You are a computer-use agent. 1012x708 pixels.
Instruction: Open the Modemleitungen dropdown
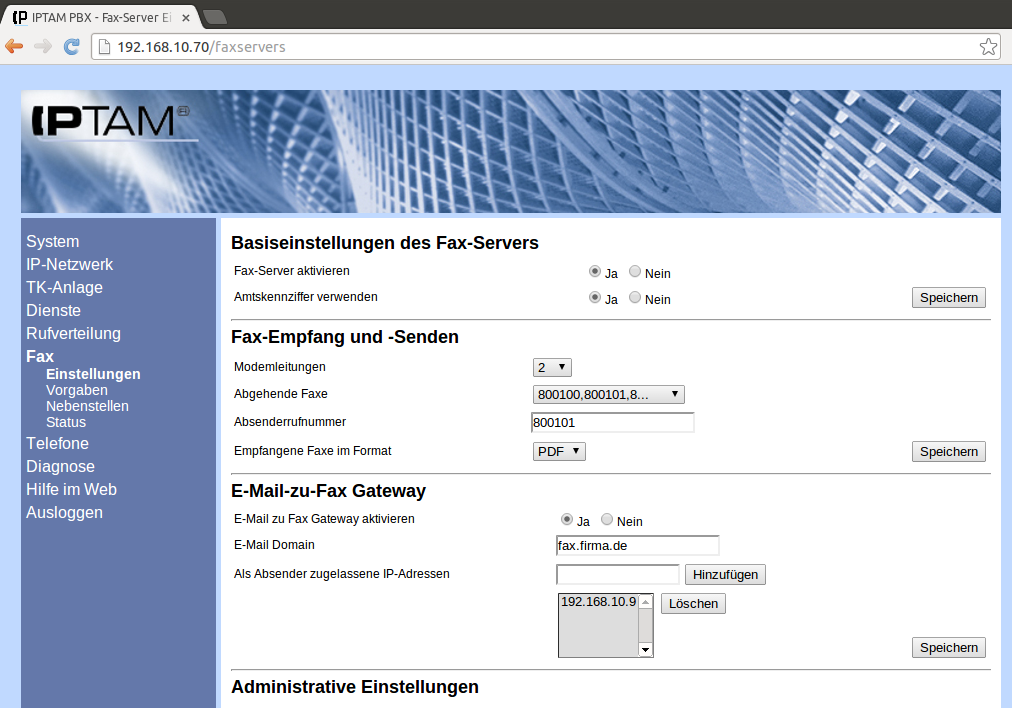[x=552, y=368]
